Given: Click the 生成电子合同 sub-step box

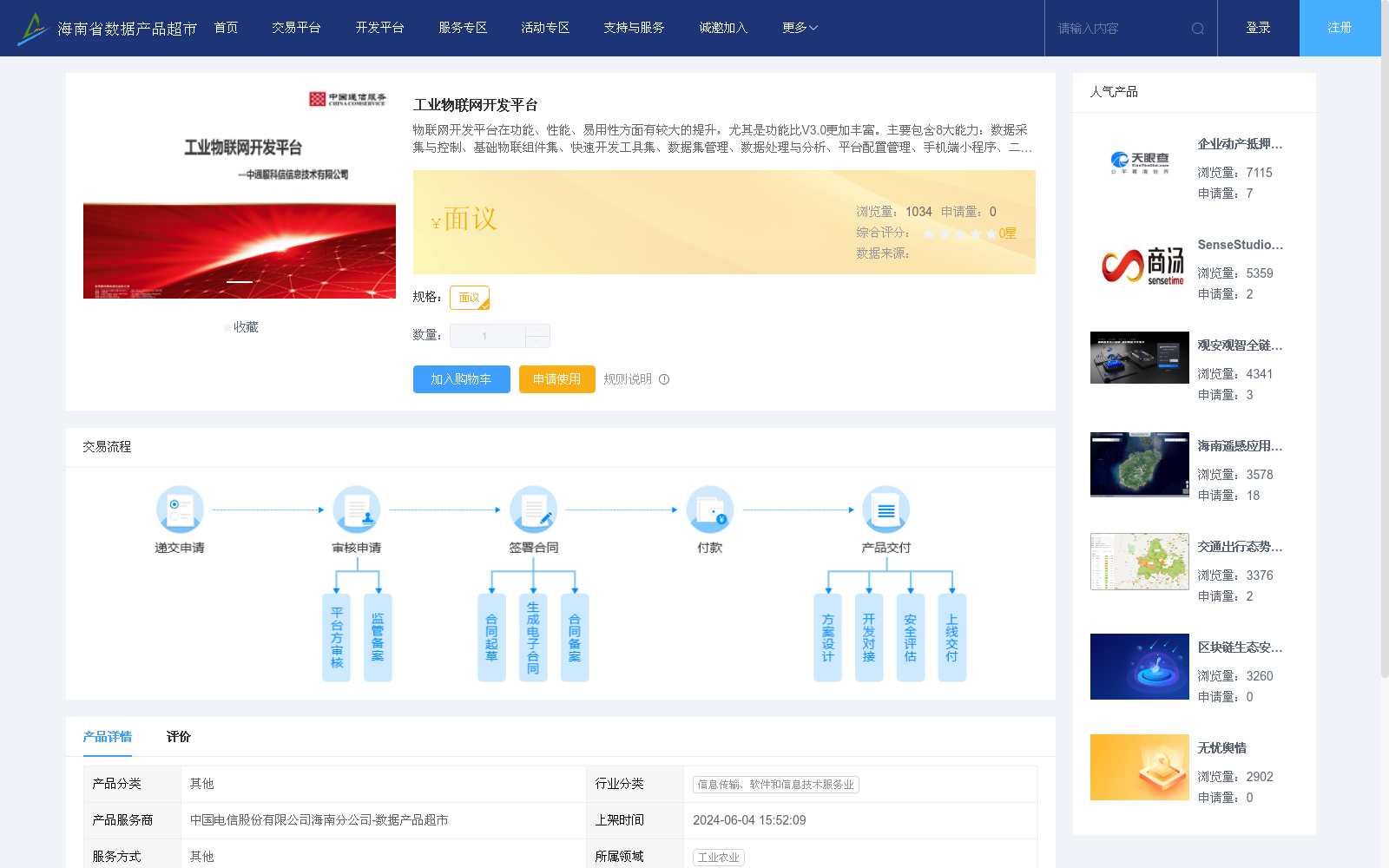Looking at the screenshot, I should (533, 638).
